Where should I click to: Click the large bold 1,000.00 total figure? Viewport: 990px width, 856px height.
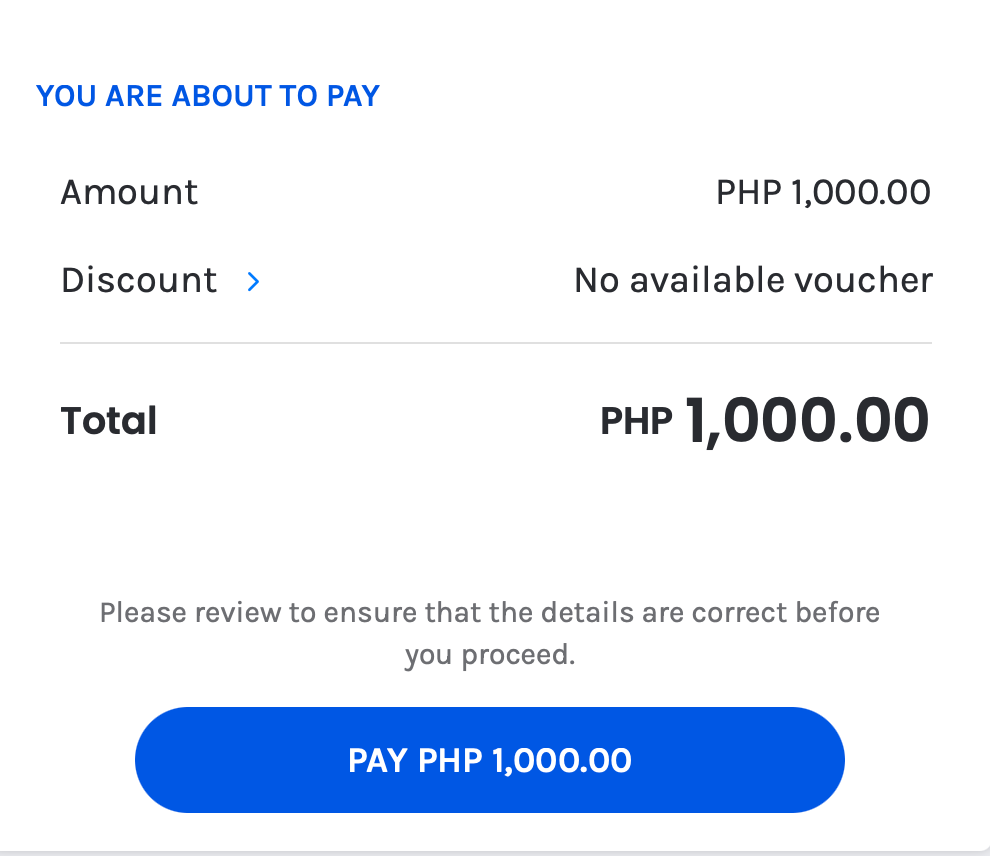[807, 420]
